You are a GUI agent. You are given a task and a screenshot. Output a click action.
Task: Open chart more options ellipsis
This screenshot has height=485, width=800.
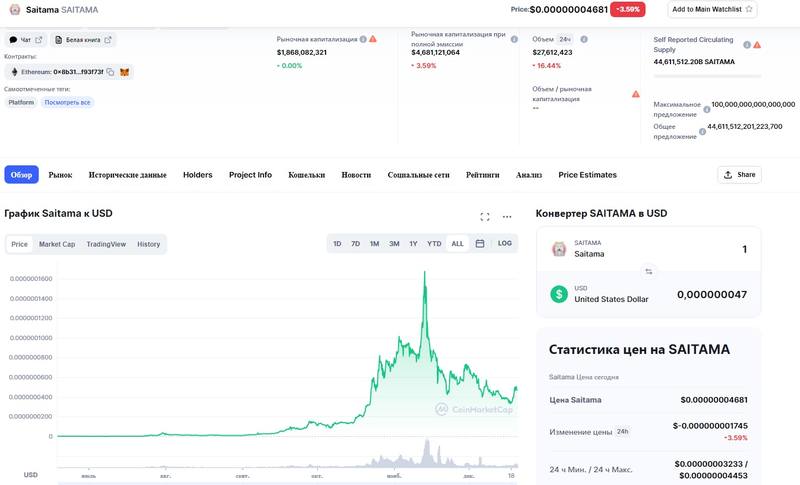507,217
